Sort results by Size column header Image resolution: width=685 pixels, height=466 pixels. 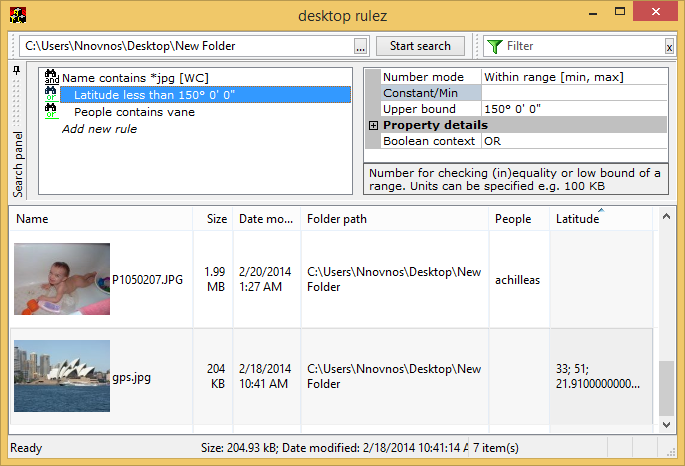pyautogui.click(x=214, y=219)
